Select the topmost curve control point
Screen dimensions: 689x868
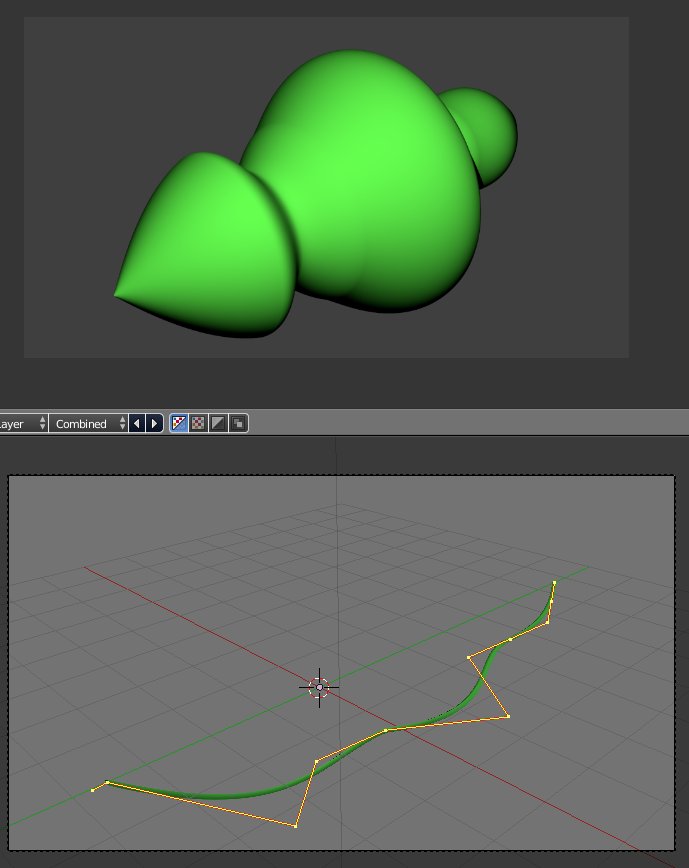[554, 582]
